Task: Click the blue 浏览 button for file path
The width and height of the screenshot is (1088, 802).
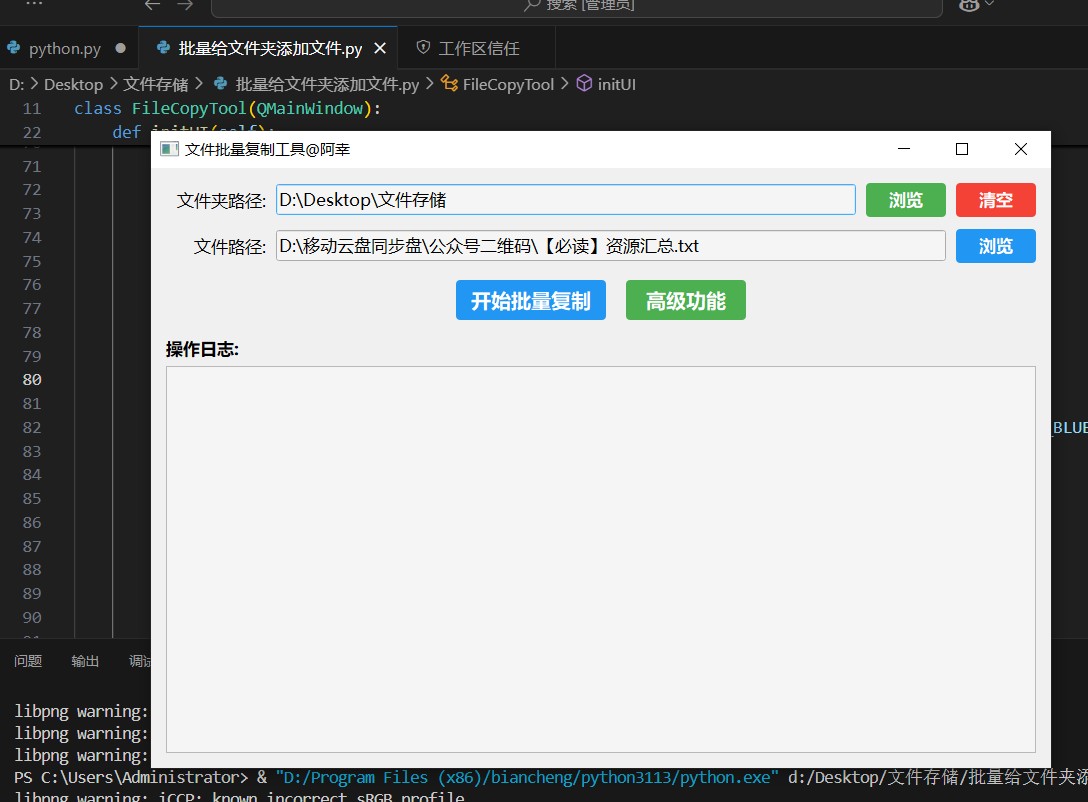Action: click(995, 246)
